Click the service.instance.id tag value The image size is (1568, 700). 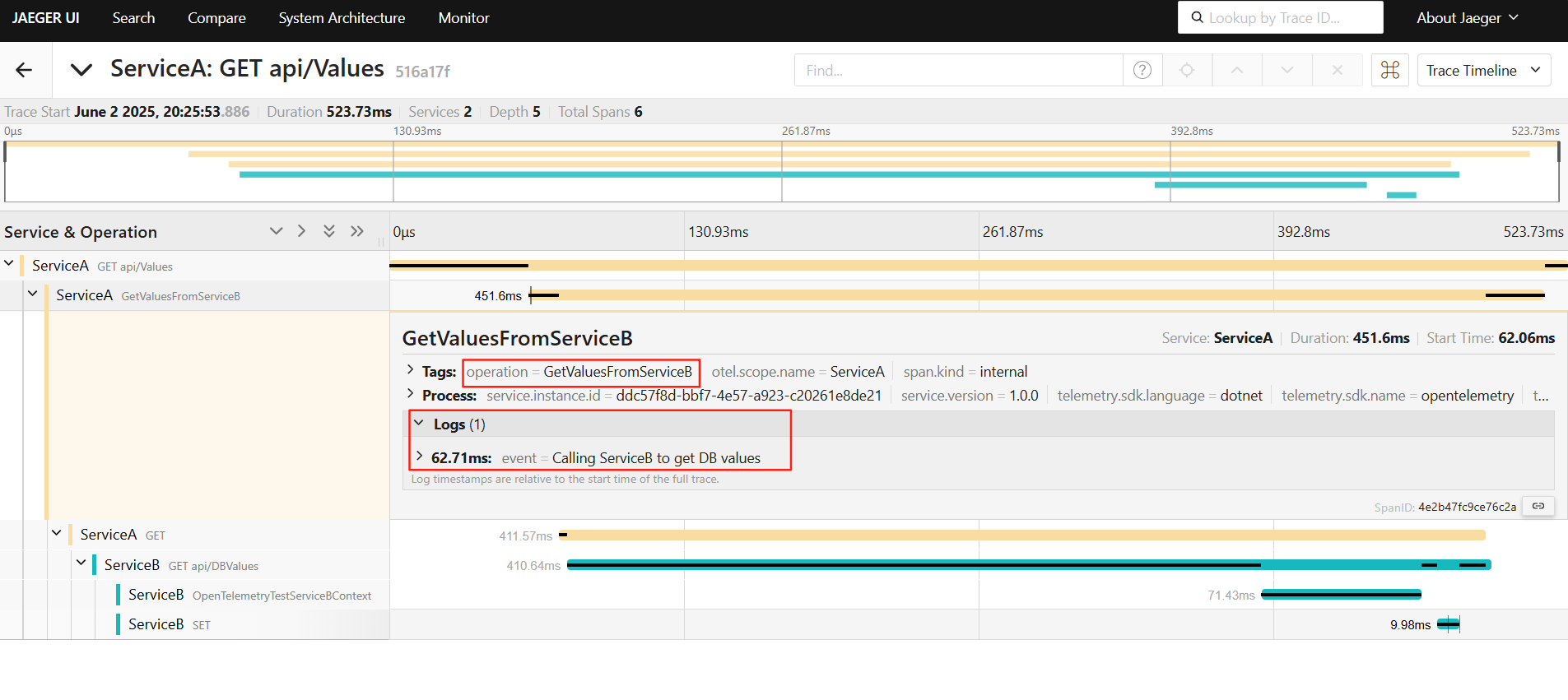(x=748, y=396)
